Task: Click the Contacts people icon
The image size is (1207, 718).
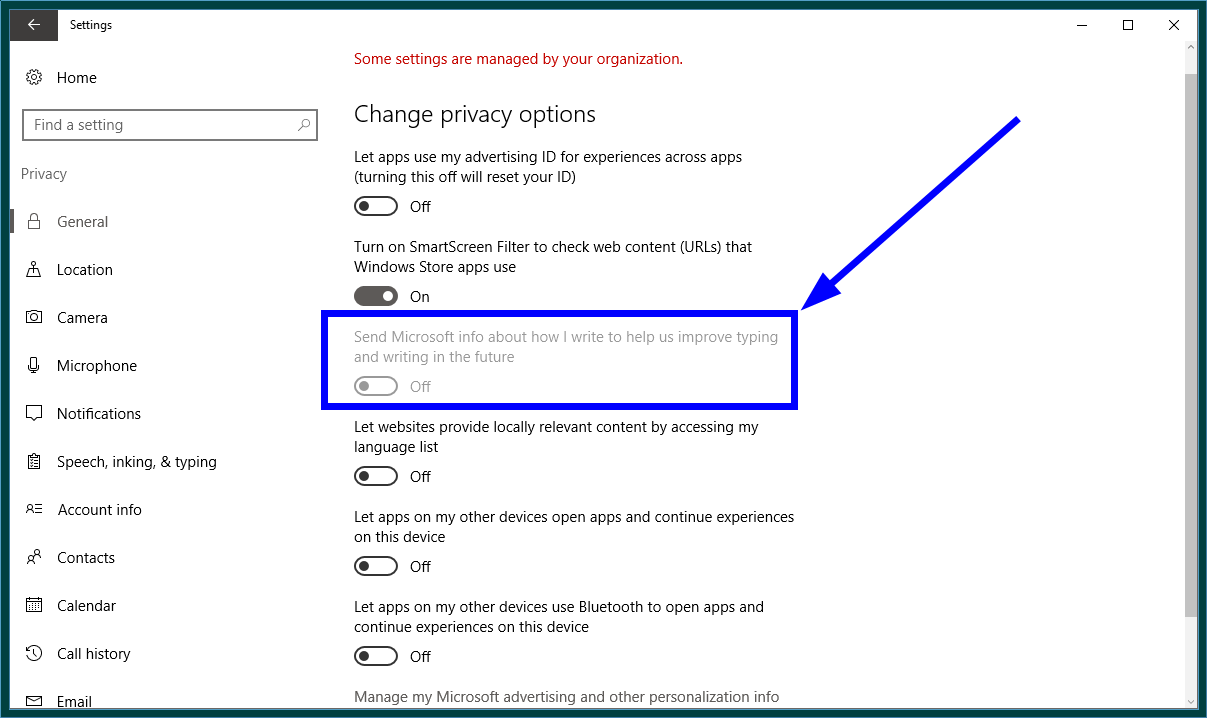Action: pyautogui.click(x=34, y=557)
